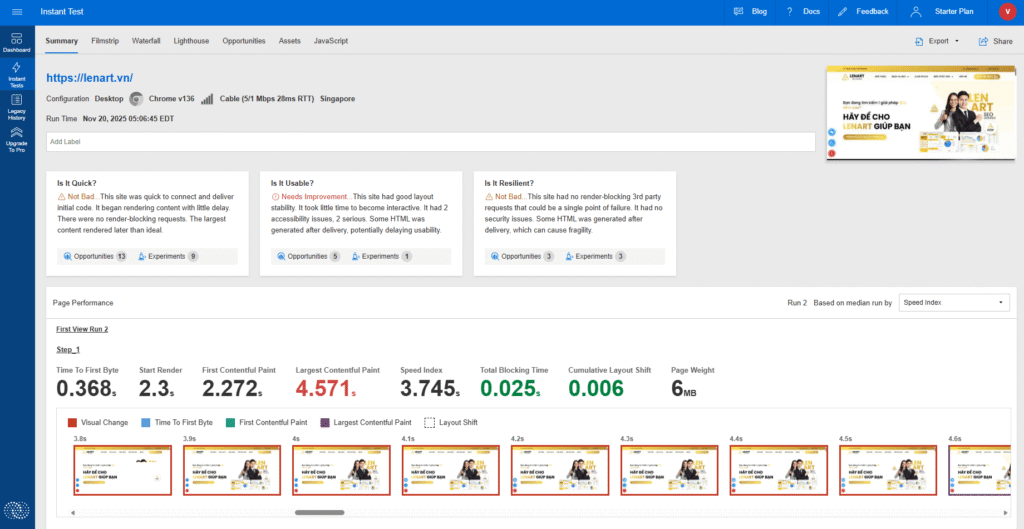This screenshot has width=1024, height=529.
Task: Click the purple Largest Contentful Paint swatch
Action: click(325, 423)
